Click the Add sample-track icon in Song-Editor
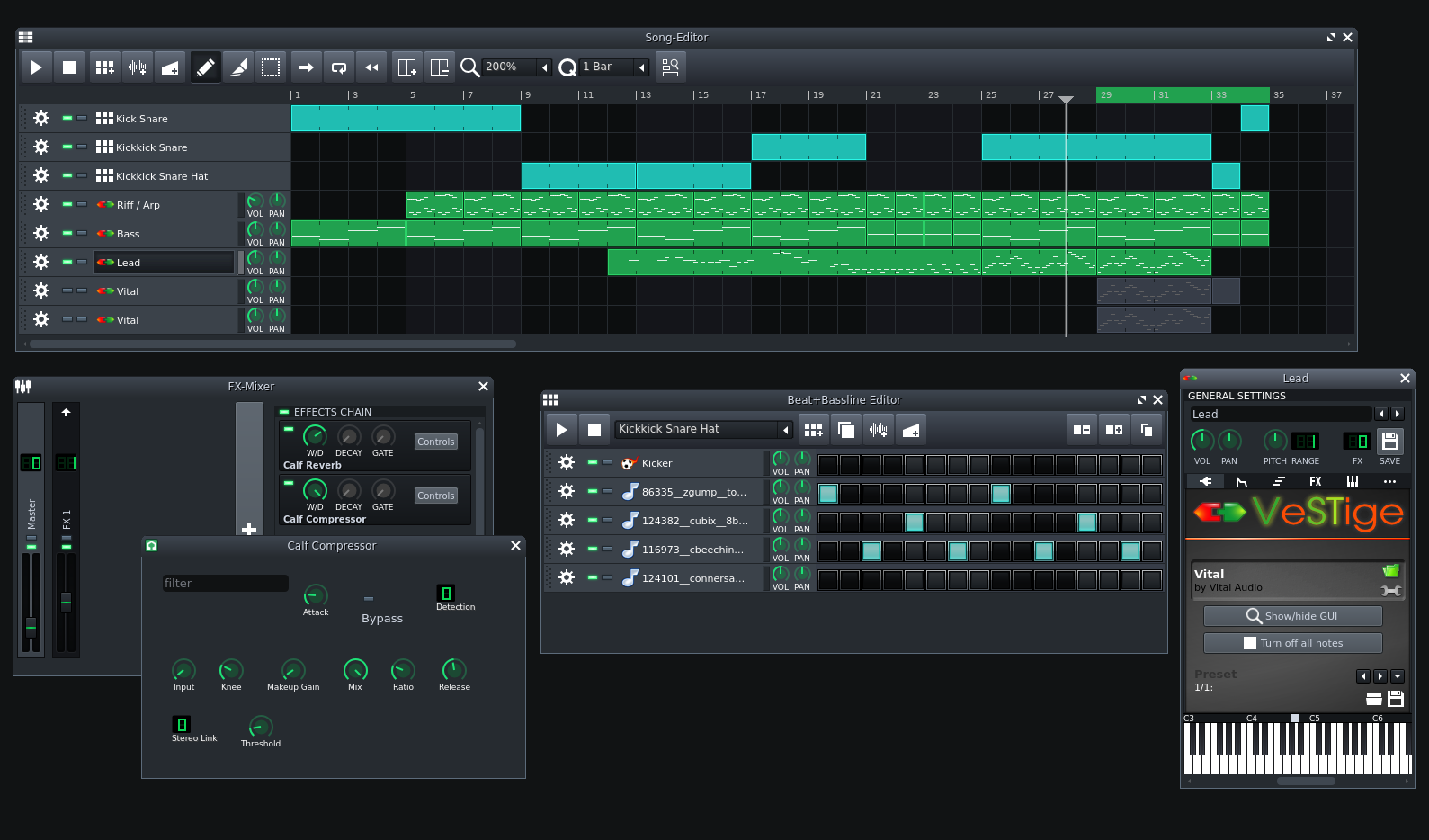1429x840 pixels. [x=137, y=67]
